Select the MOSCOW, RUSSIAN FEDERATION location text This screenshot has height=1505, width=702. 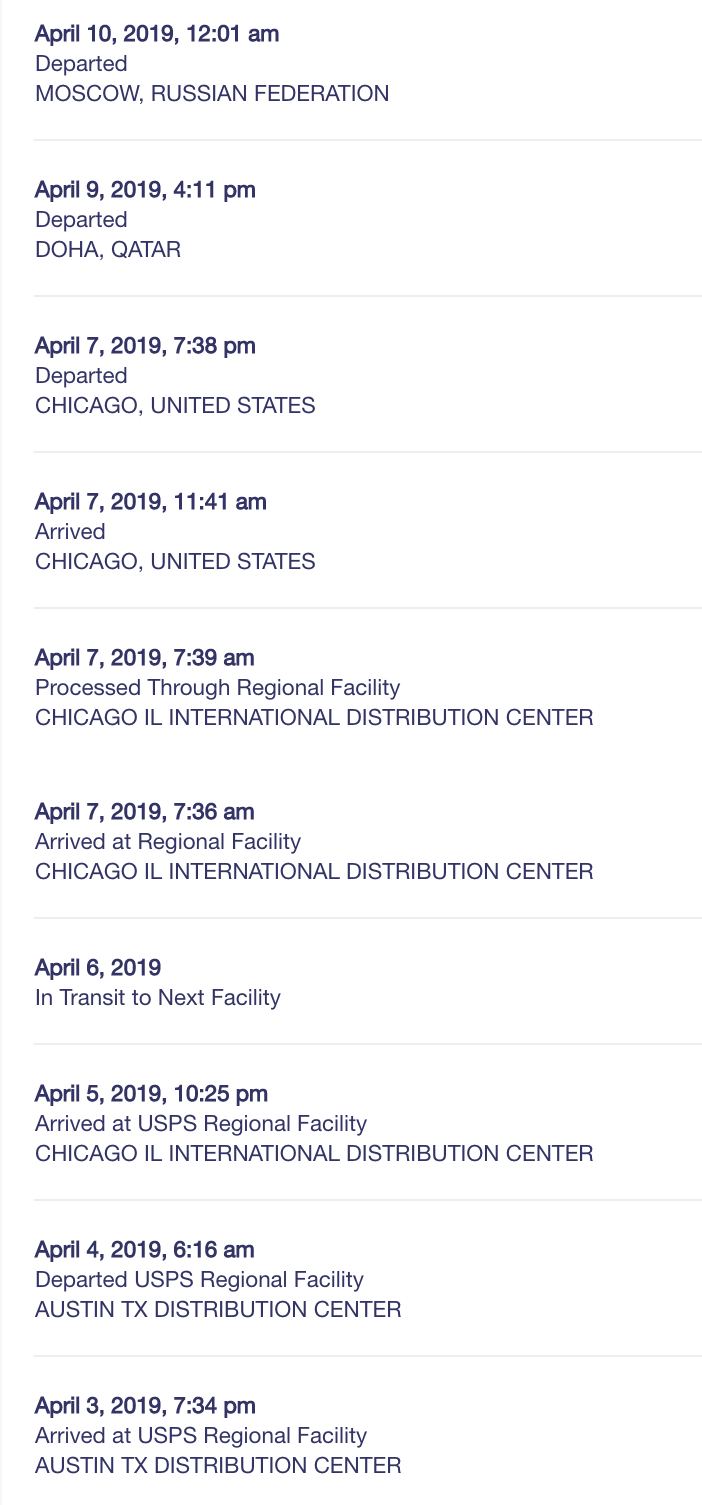click(212, 94)
